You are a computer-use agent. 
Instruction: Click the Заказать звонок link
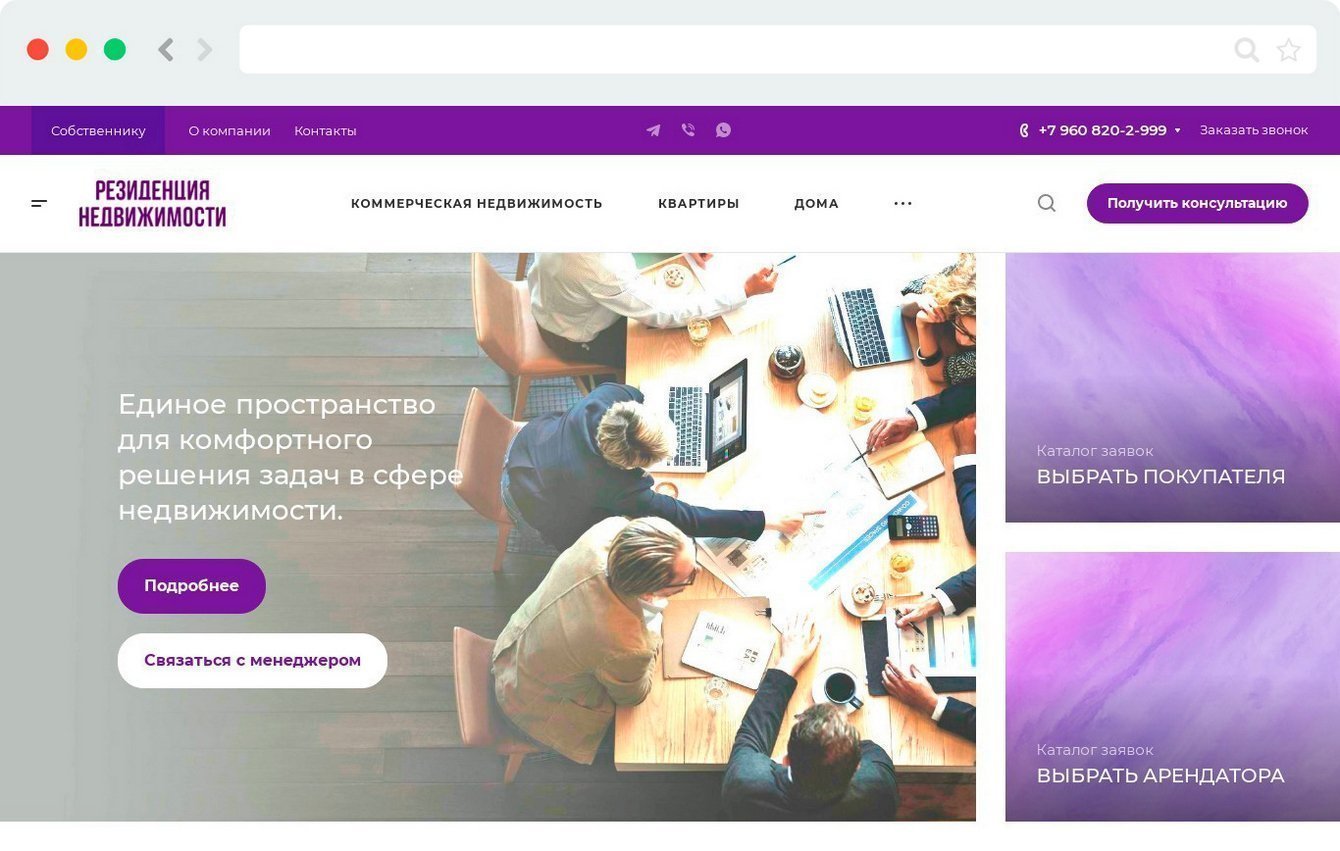coord(1253,130)
